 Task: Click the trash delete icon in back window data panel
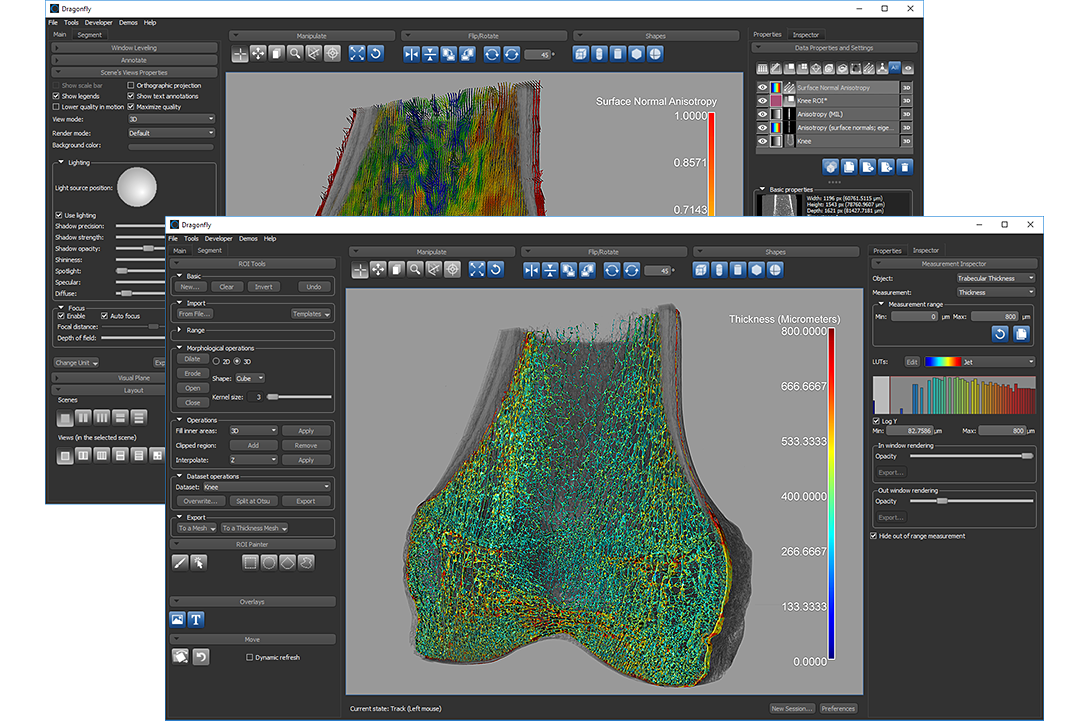click(x=904, y=167)
